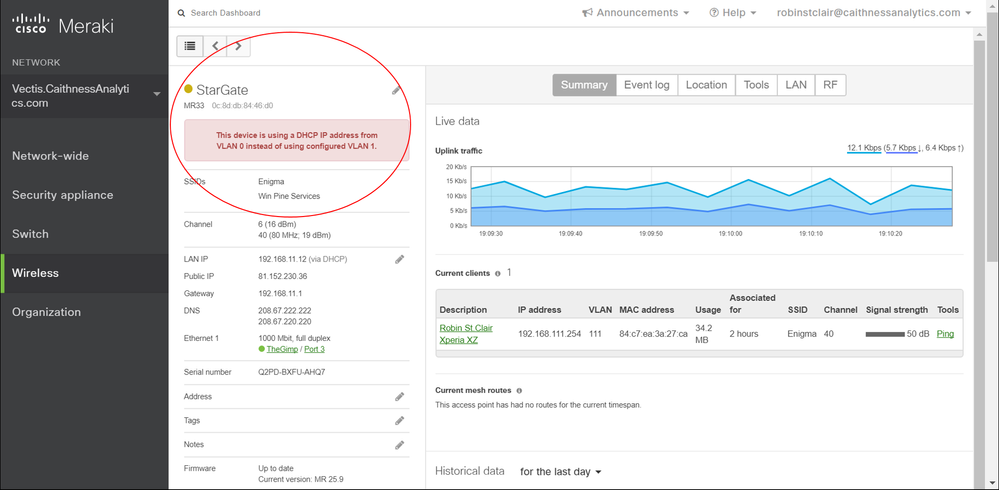Open Announcements dropdown menu
This screenshot has width=999, height=490.
(636, 13)
